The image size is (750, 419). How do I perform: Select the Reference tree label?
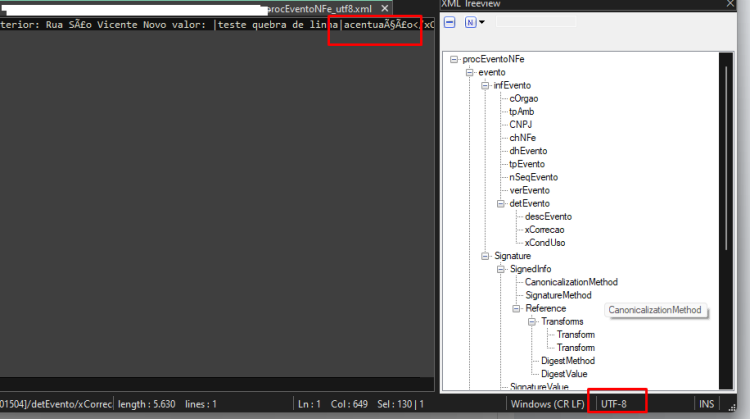click(546, 309)
